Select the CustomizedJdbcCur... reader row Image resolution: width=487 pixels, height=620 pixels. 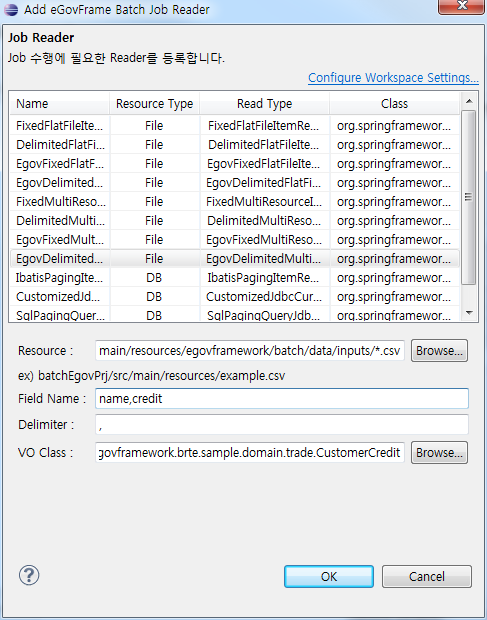tap(235, 297)
